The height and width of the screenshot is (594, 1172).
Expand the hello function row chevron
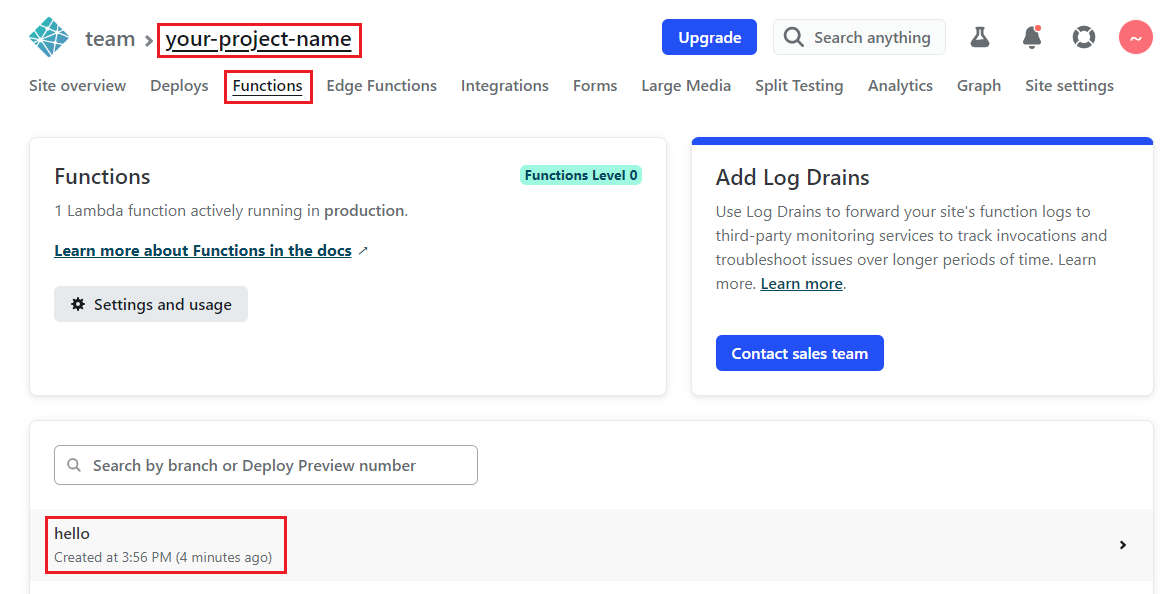[x=1122, y=545]
